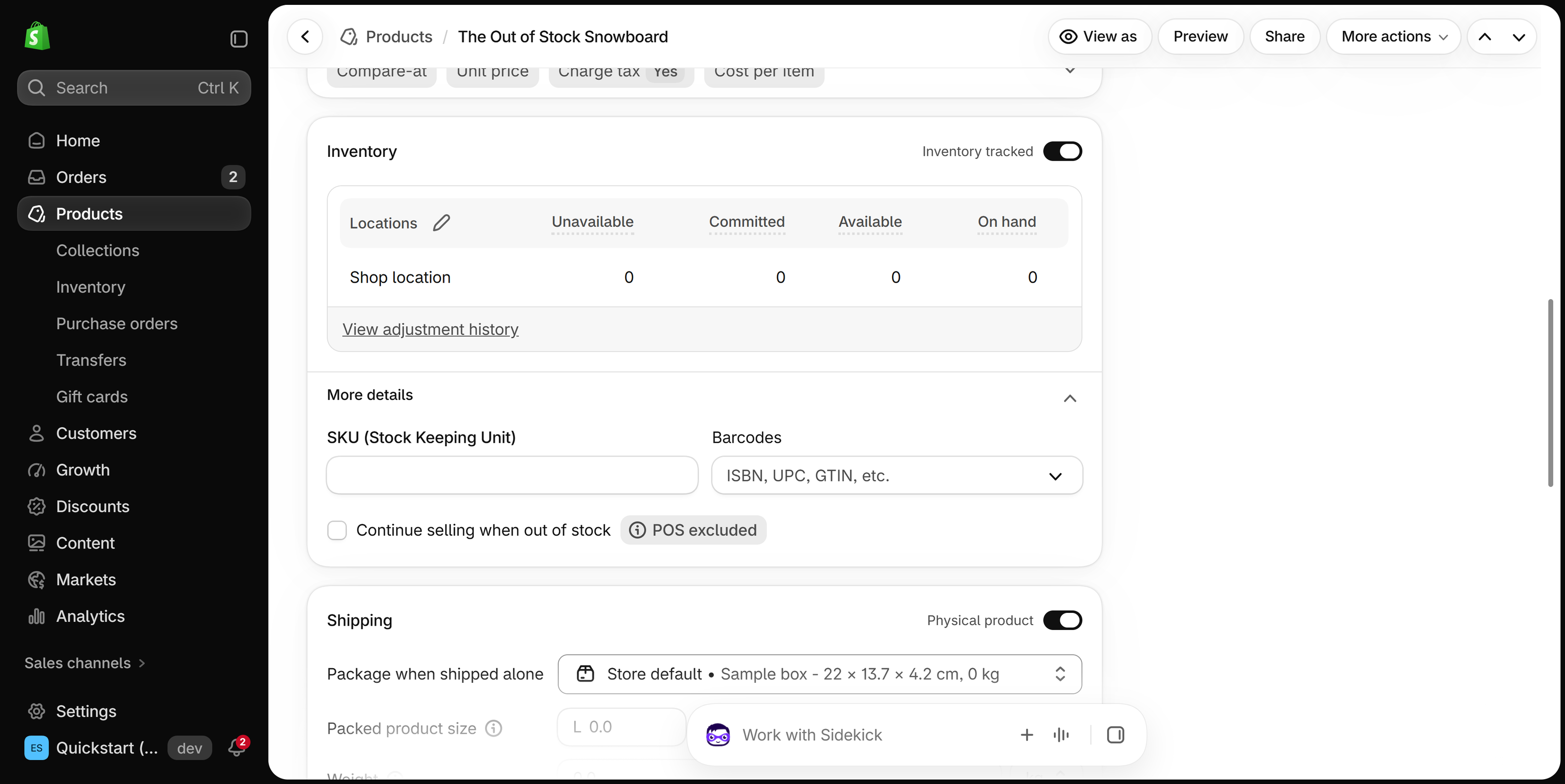Go to next product with down arrow

[1519, 37]
